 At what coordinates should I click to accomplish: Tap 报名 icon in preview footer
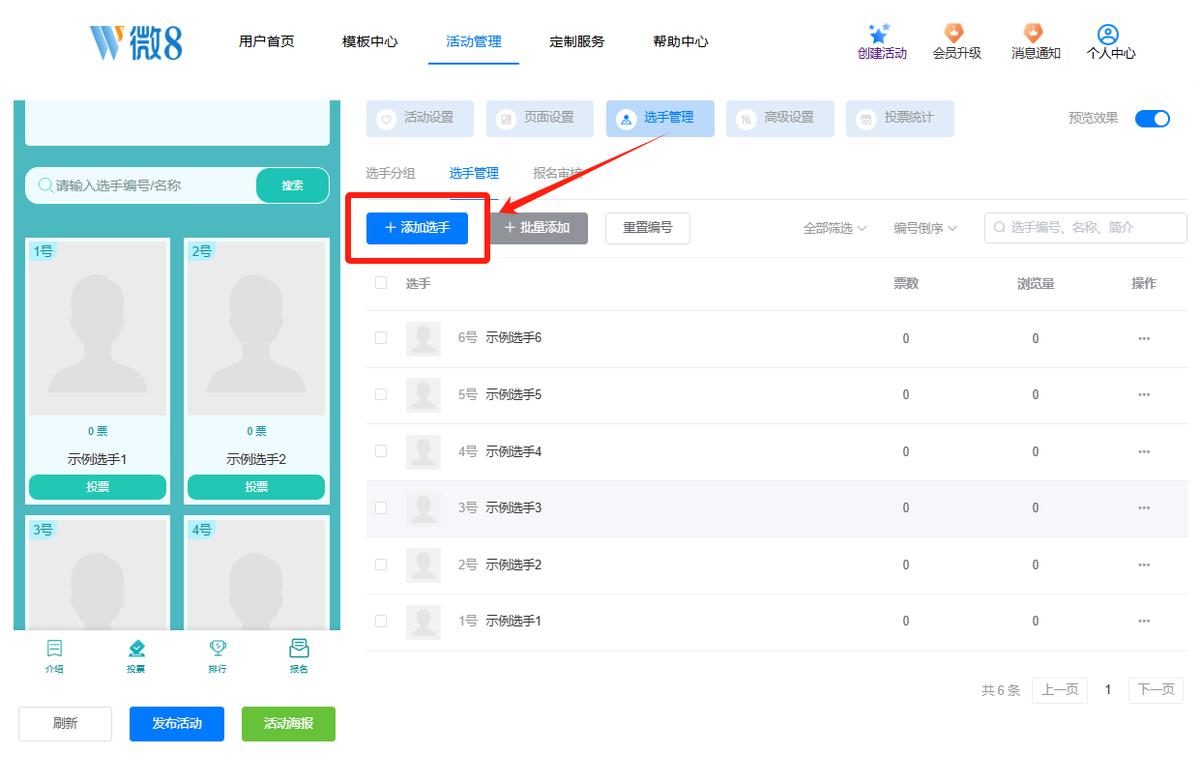click(299, 648)
